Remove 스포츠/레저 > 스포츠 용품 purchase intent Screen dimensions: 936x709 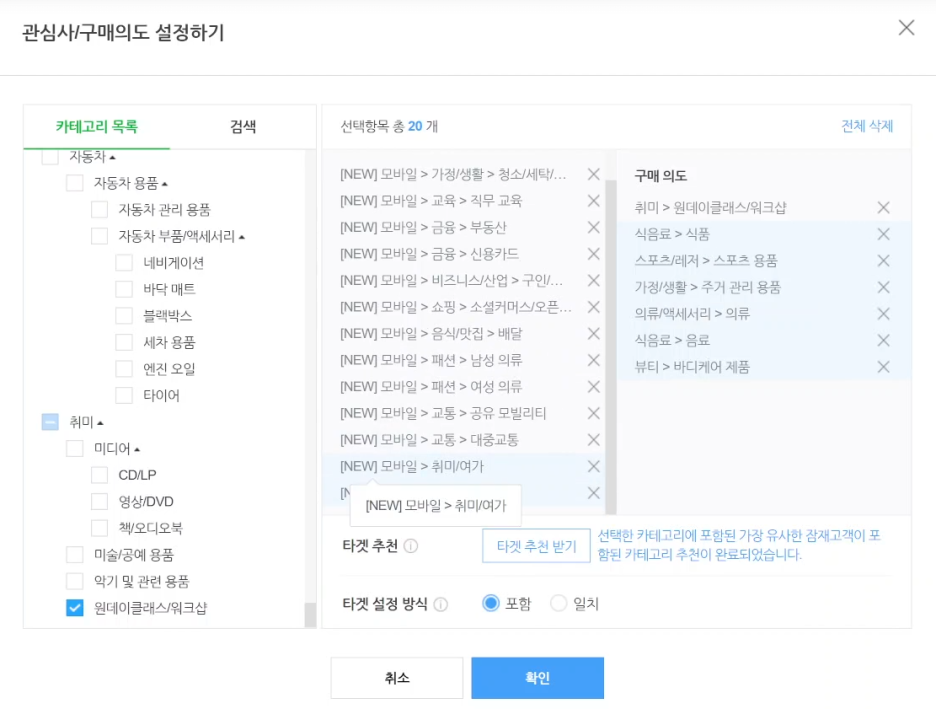pyautogui.click(x=883, y=261)
